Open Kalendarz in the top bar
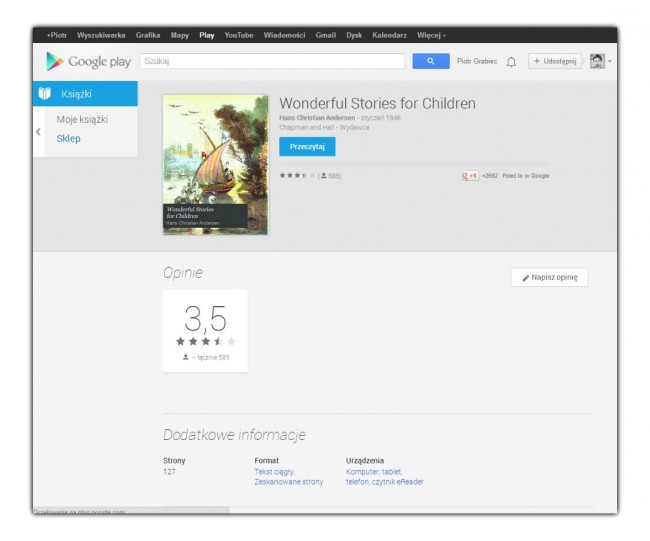The height and width of the screenshot is (541, 650). (389, 35)
